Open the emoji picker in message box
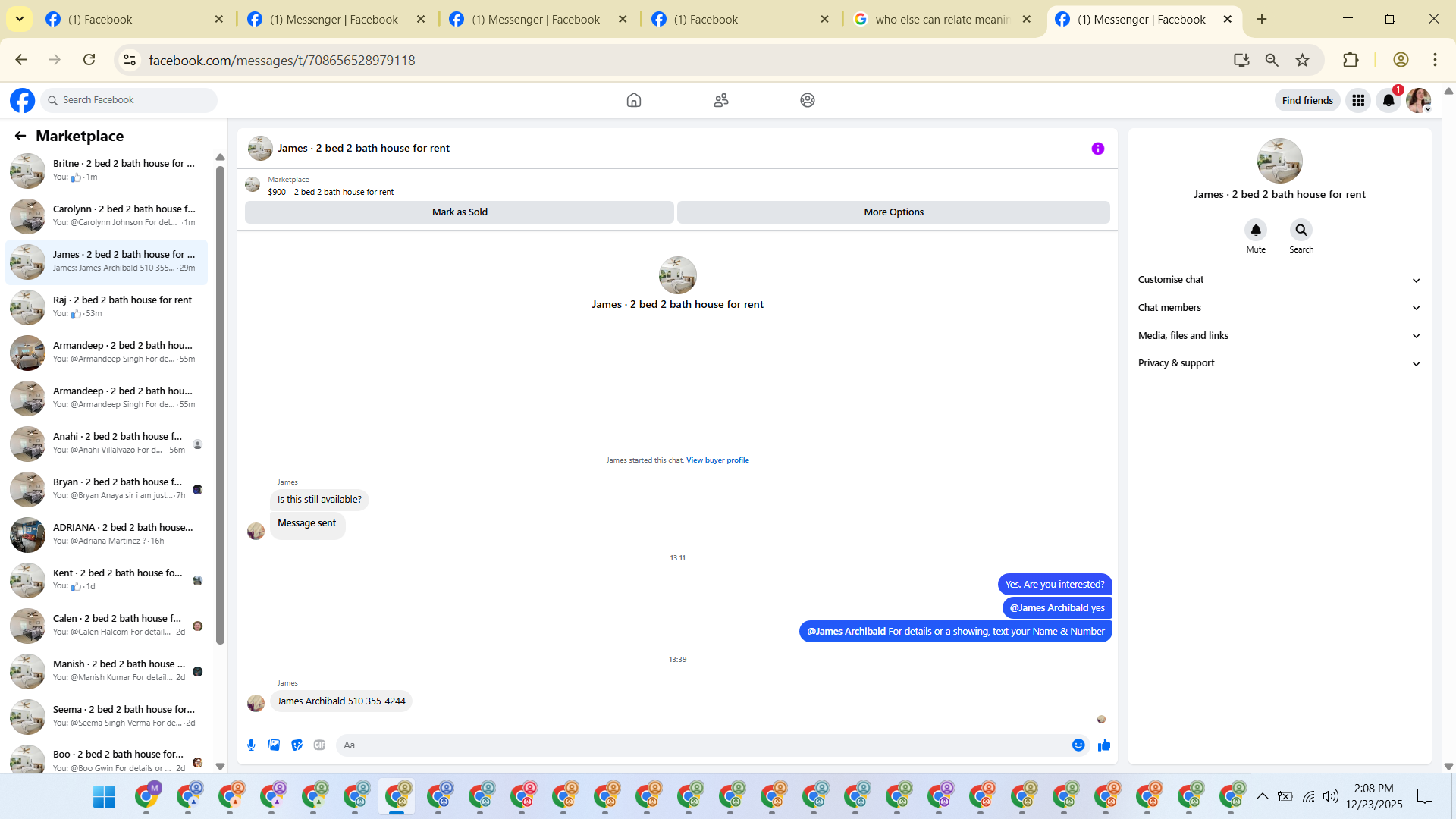The image size is (1456, 819). click(x=1078, y=745)
